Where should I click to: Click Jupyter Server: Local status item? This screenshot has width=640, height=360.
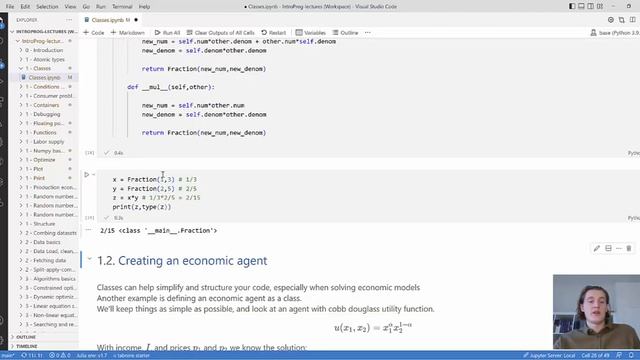point(549,356)
